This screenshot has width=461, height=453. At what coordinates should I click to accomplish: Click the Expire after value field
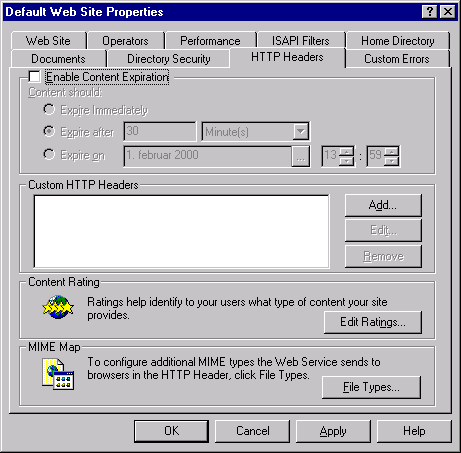coord(160,132)
